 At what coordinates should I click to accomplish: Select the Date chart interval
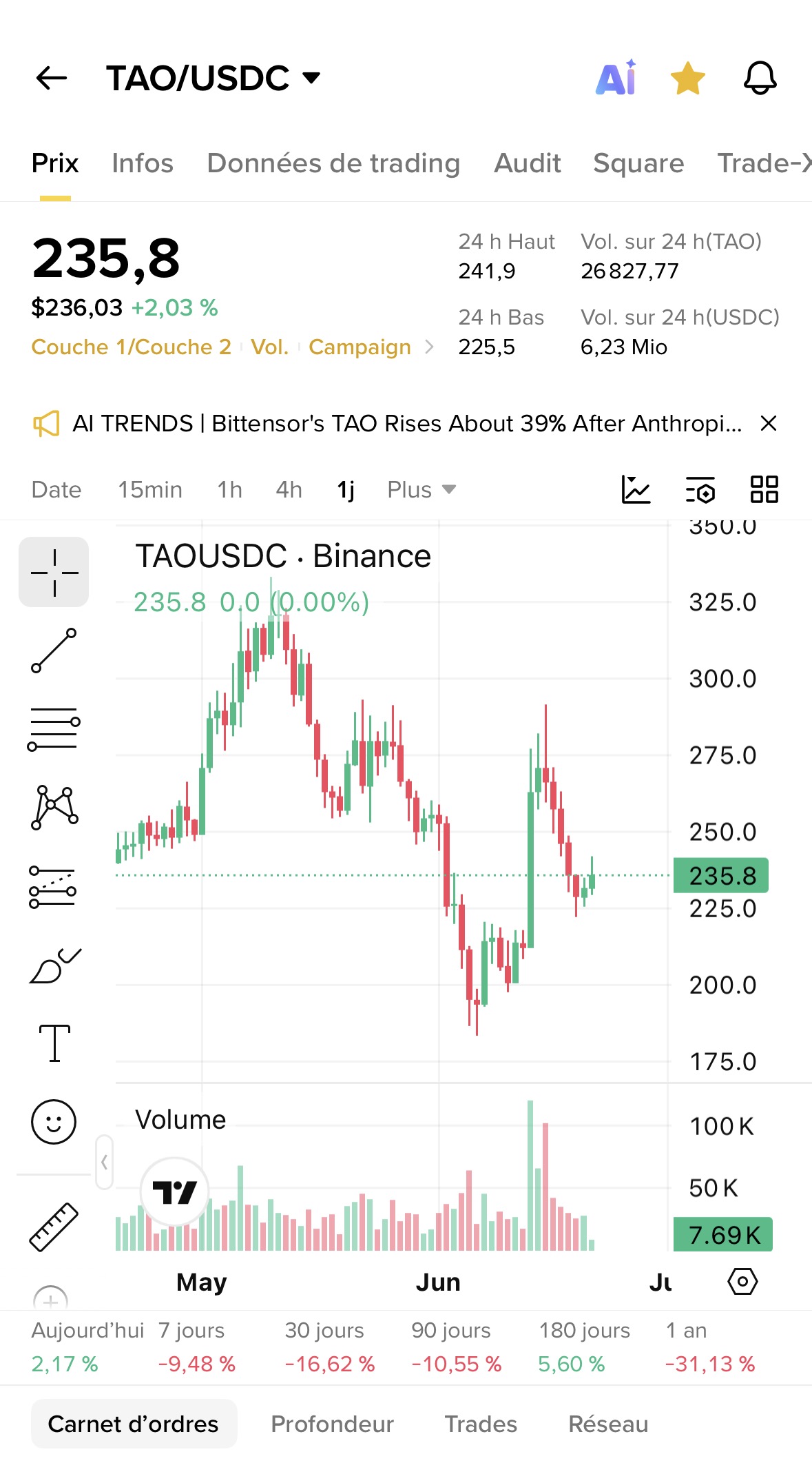[56, 490]
